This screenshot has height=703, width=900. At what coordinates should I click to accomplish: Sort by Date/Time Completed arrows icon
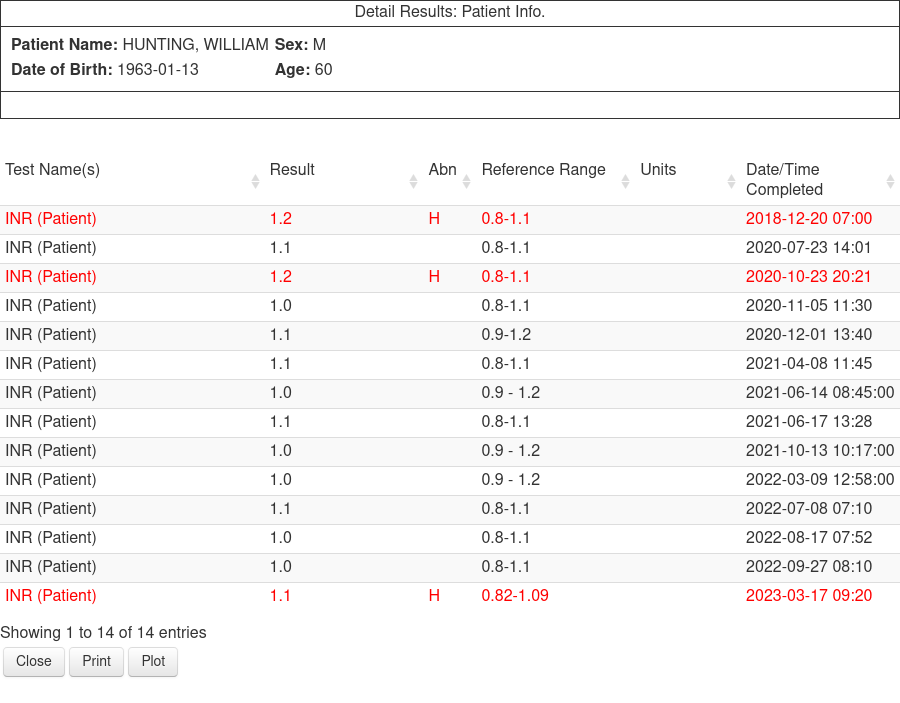point(890,182)
